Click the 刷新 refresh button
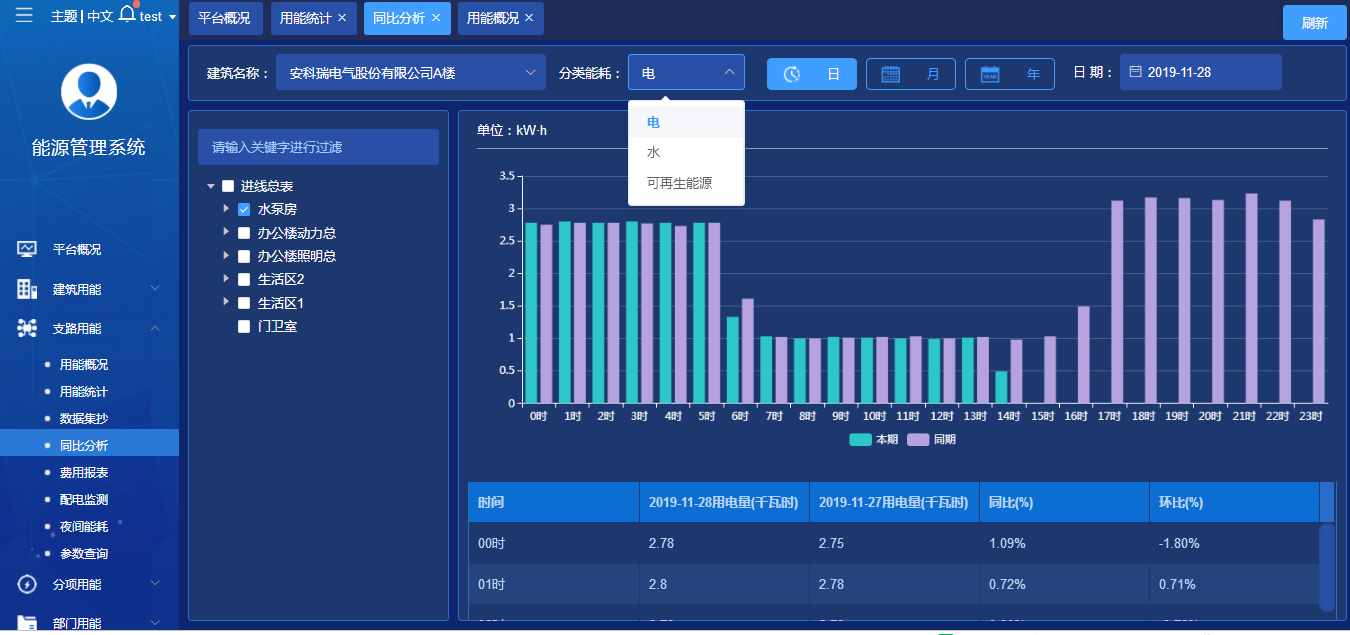Image resolution: width=1350 pixels, height=635 pixels. tap(1315, 22)
